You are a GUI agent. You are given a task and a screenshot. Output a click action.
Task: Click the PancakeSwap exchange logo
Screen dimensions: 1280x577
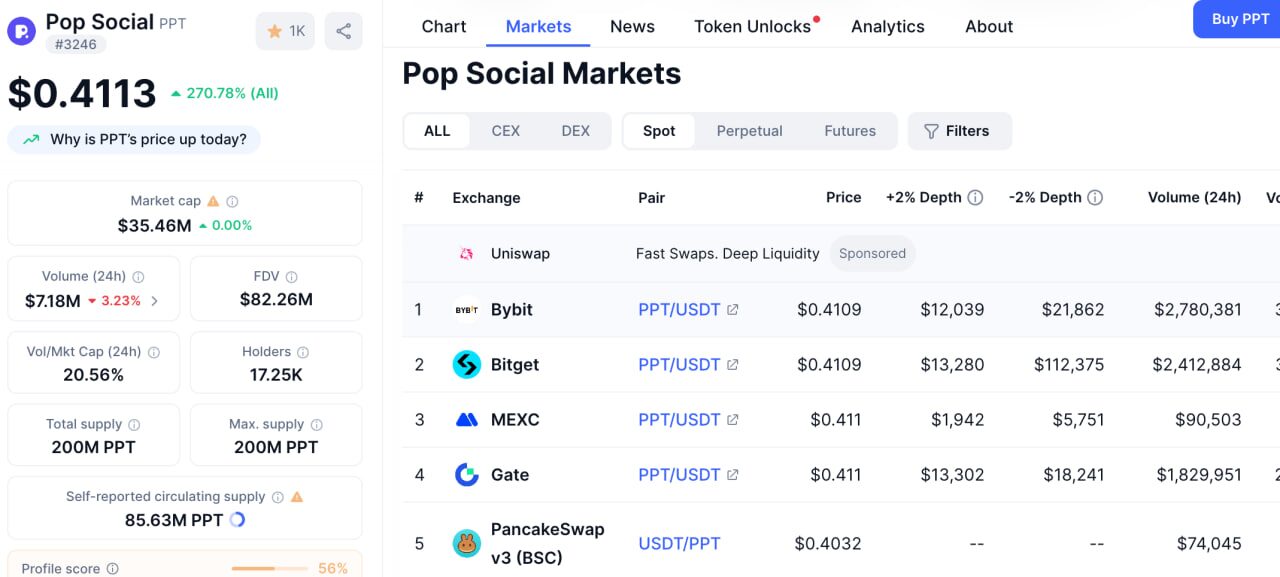tap(467, 544)
